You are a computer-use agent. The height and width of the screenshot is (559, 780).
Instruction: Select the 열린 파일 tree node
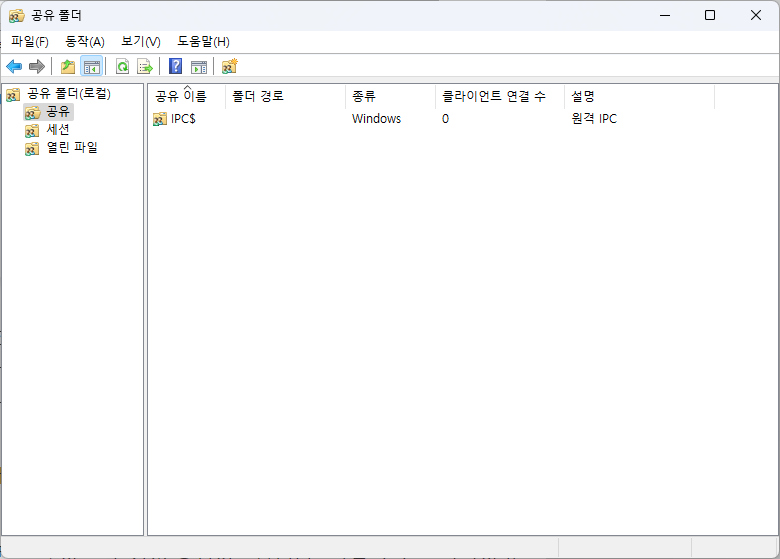(72, 148)
